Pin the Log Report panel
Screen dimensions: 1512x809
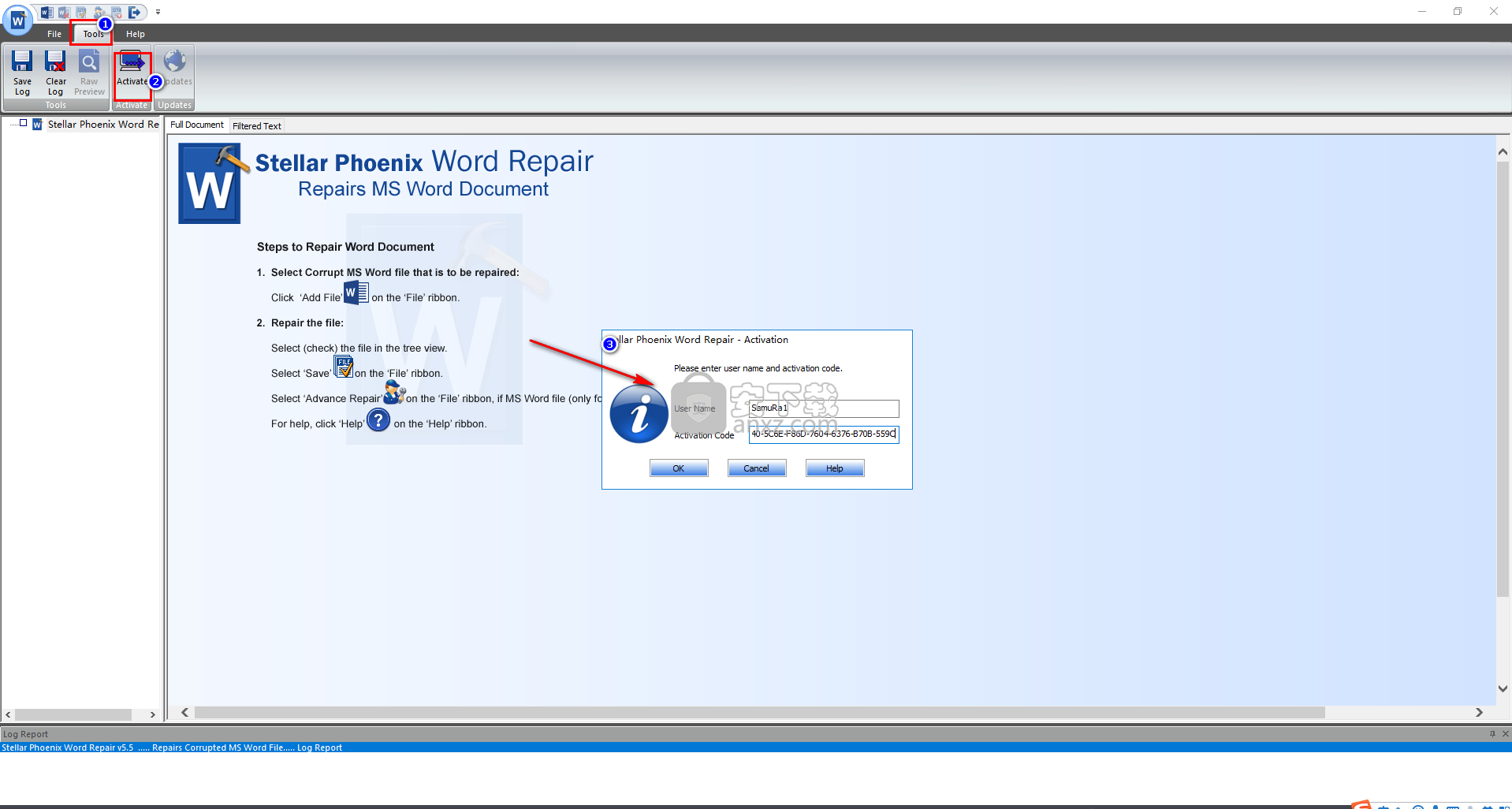[1492, 733]
